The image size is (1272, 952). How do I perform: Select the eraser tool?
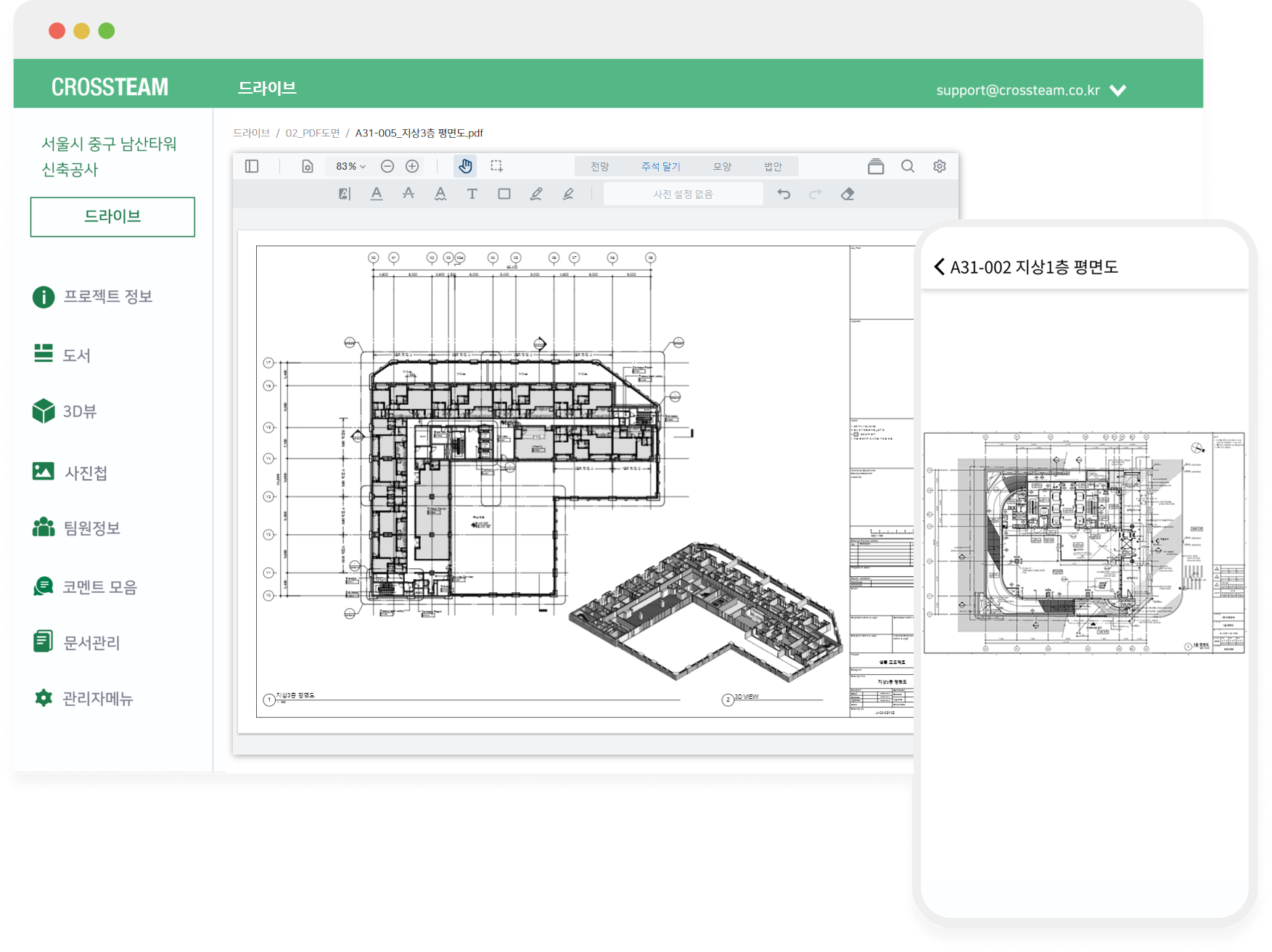pos(848,194)
